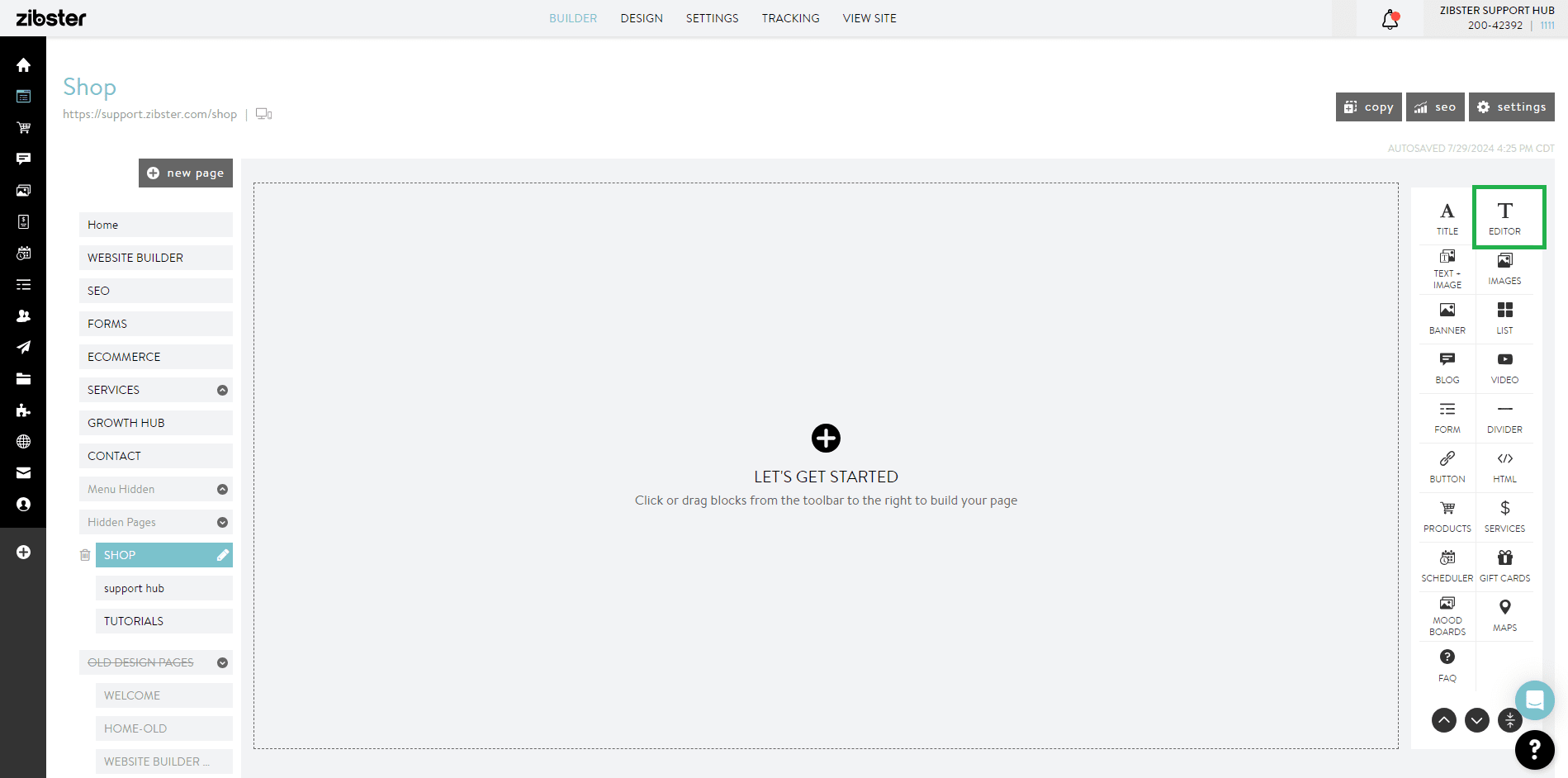Edit the SHOP page name with pencil
Screen dimensions: 1568x778
click(x=222, y=555)
